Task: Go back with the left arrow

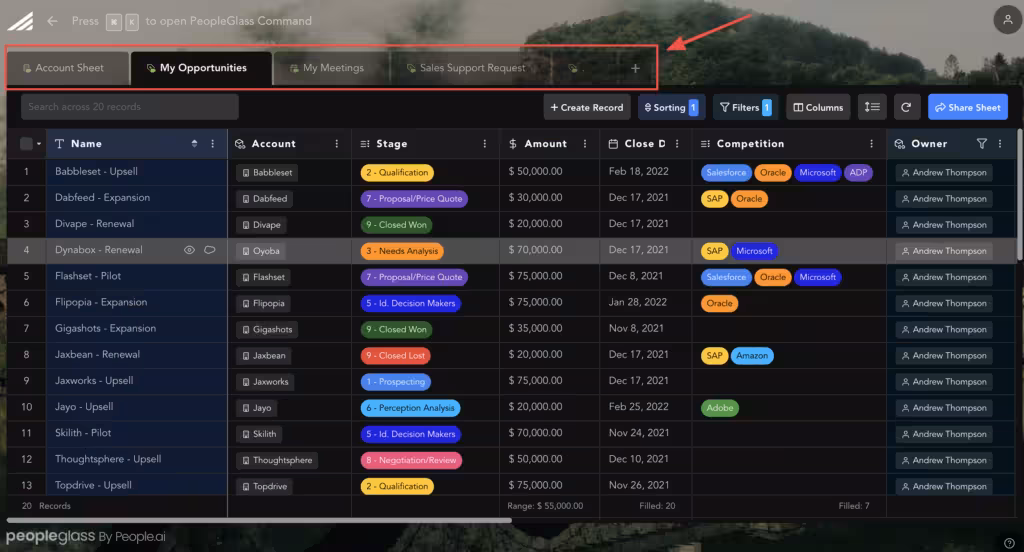Action: click(x=52, y=21)
